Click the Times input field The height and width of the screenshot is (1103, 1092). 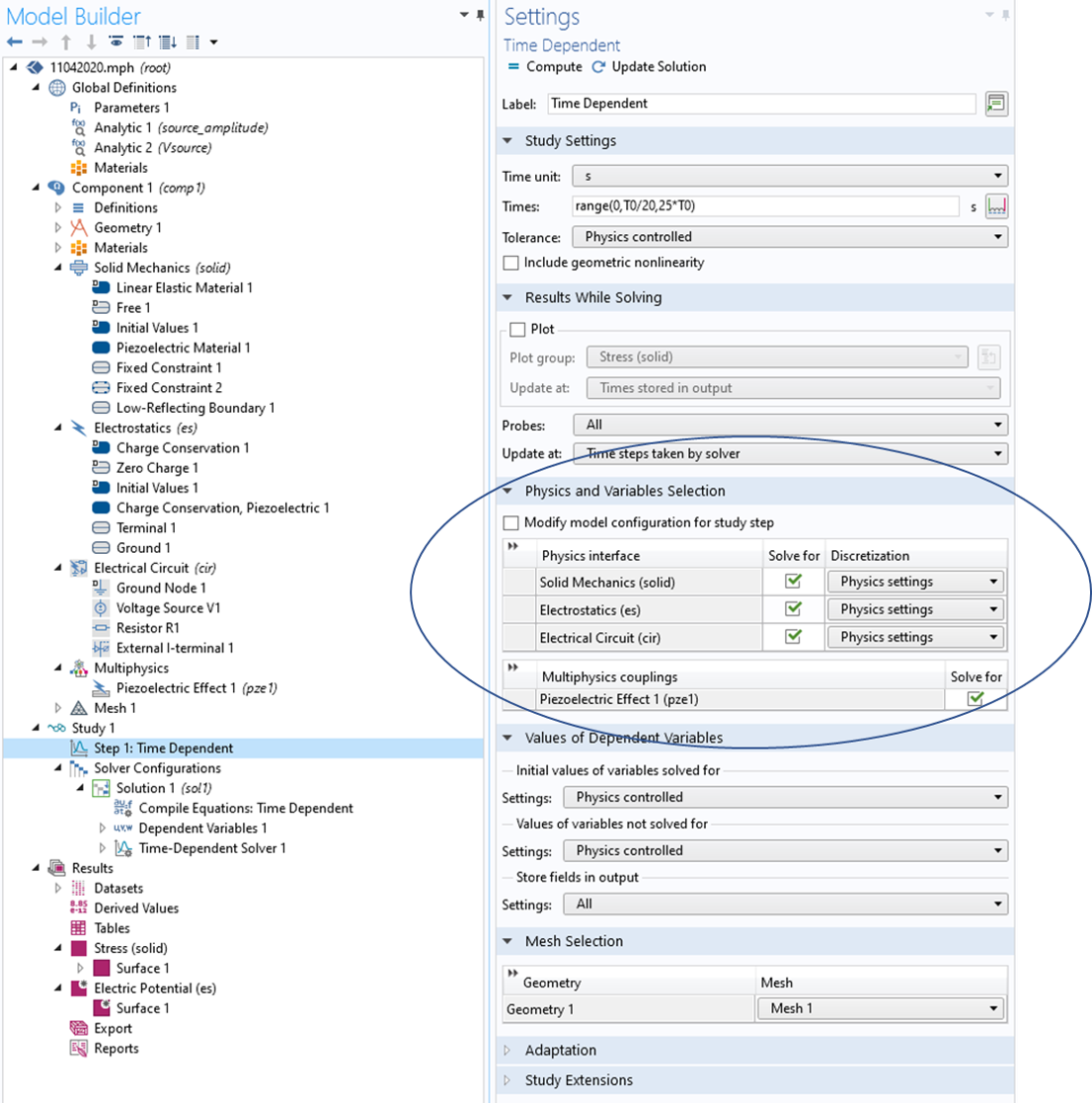click(765, 206)
